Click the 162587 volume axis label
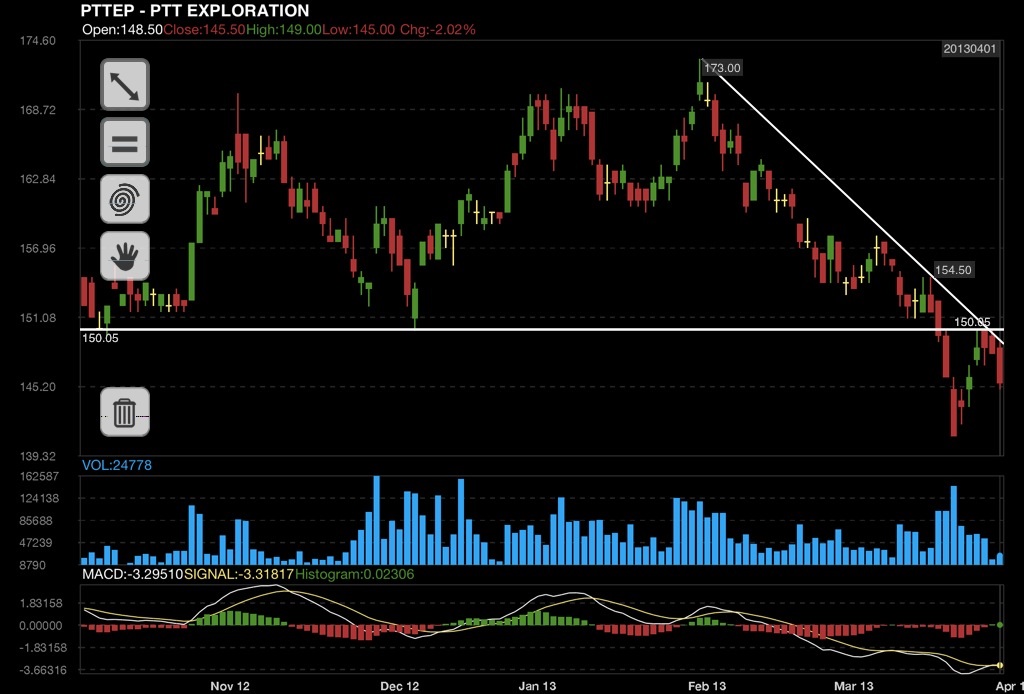1024x694 pixels. pos(39,477)
